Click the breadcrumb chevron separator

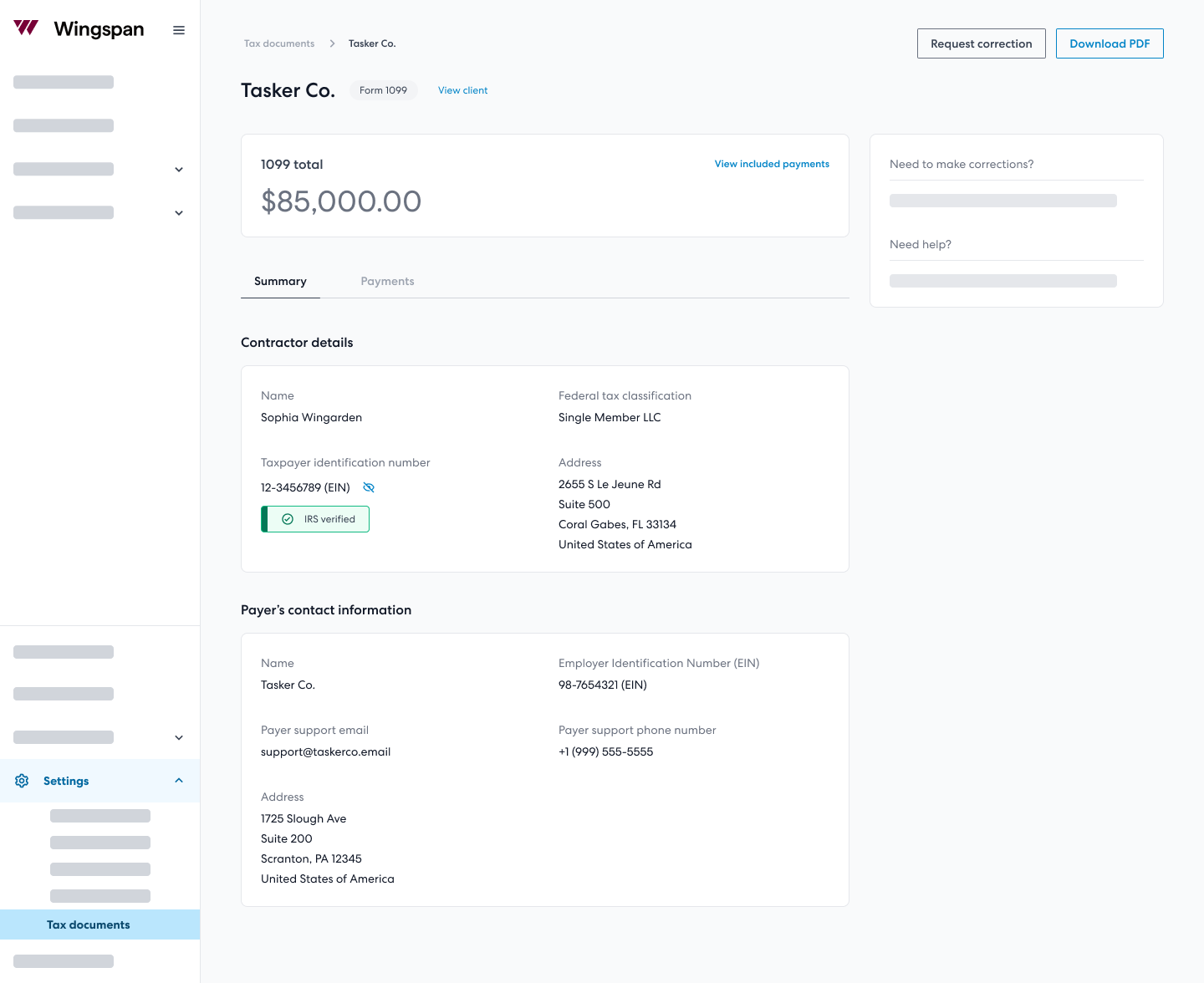point(332,43)
